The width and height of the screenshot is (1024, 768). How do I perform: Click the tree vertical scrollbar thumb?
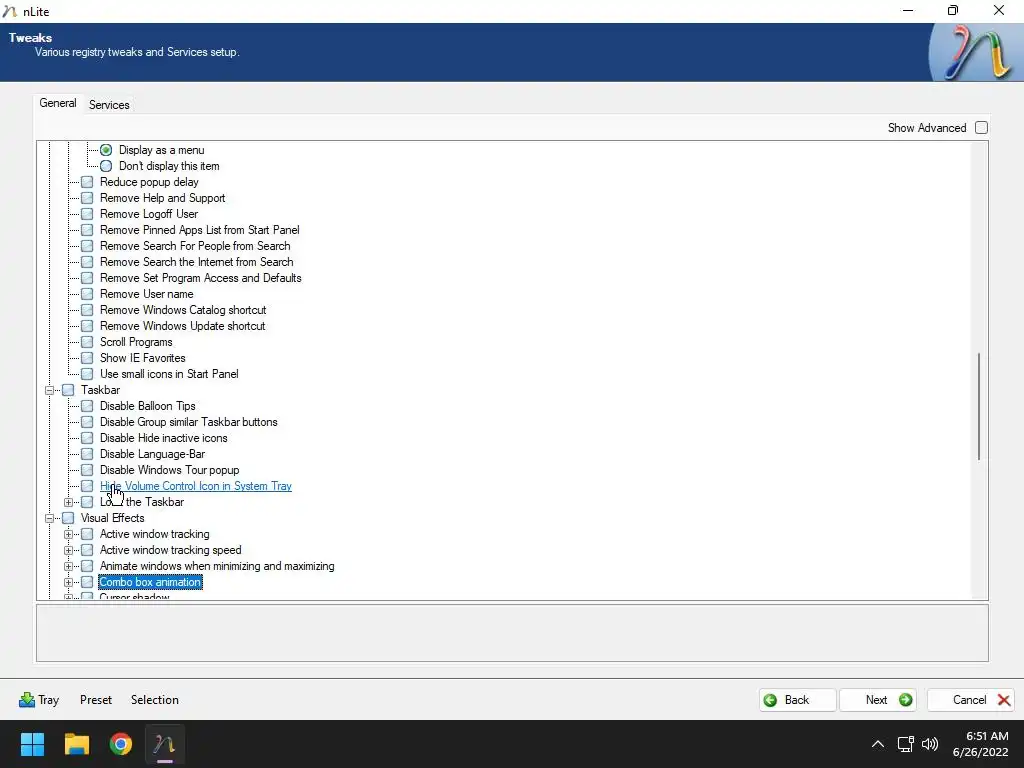point(978,406)
